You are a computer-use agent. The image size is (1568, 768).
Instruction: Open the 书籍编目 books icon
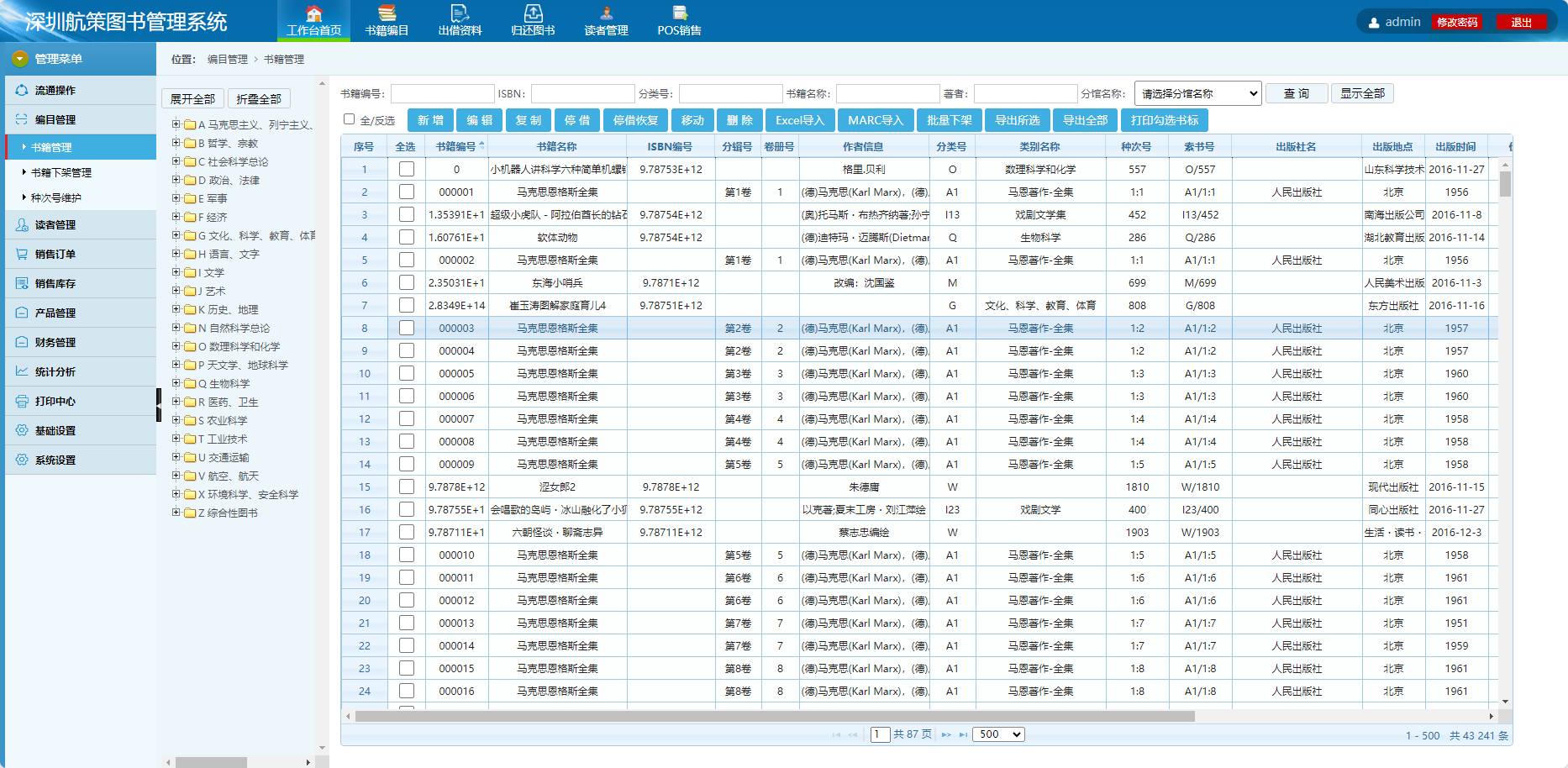[x=387, y=13]
